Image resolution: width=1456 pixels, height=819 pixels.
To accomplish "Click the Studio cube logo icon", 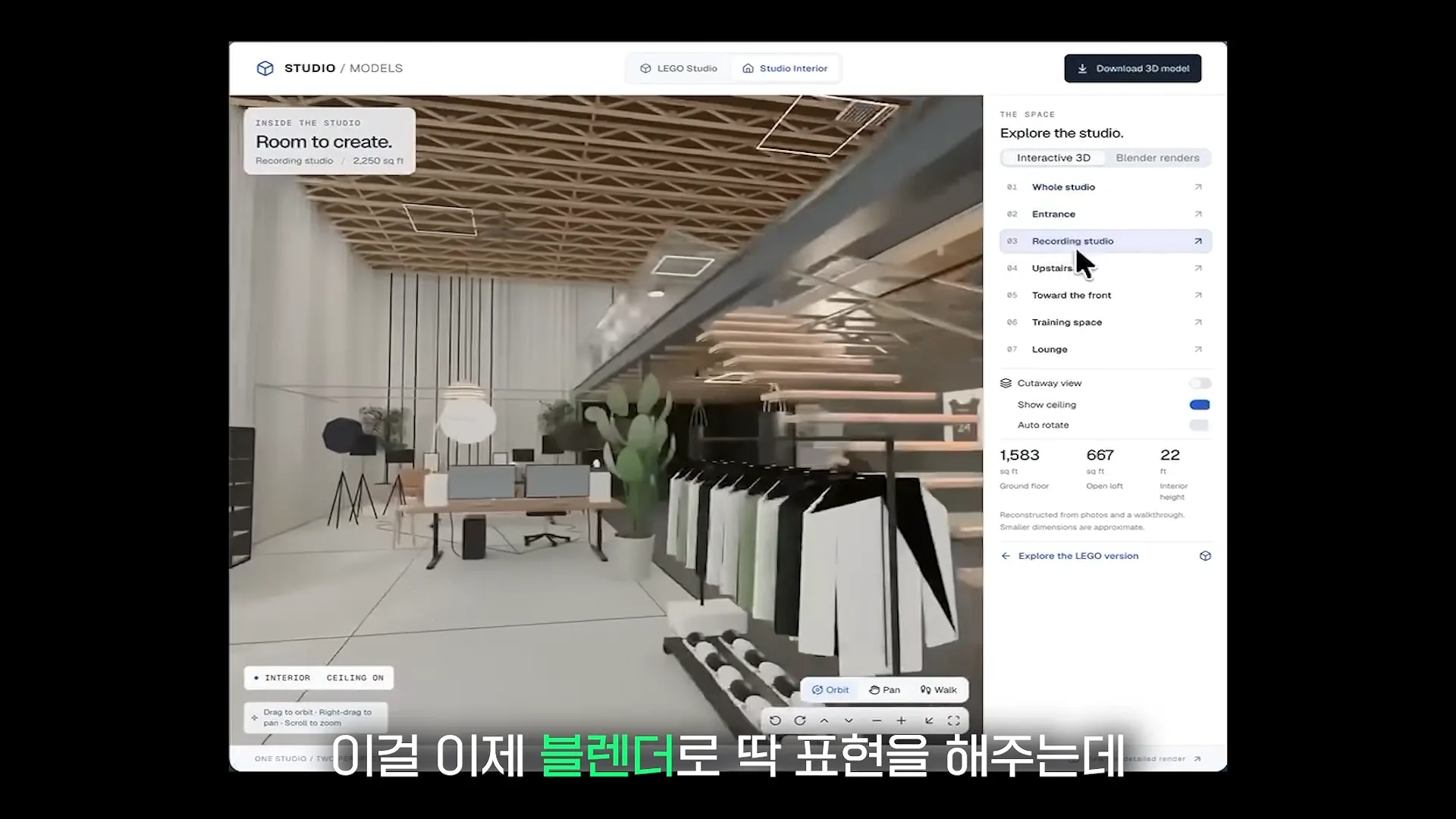I will pos(265,68).
